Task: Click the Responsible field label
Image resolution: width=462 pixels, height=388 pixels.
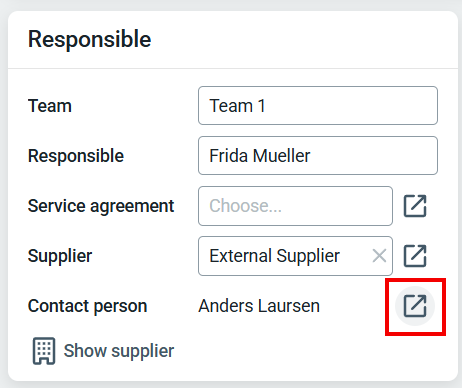Action: (x=76, y=156)
